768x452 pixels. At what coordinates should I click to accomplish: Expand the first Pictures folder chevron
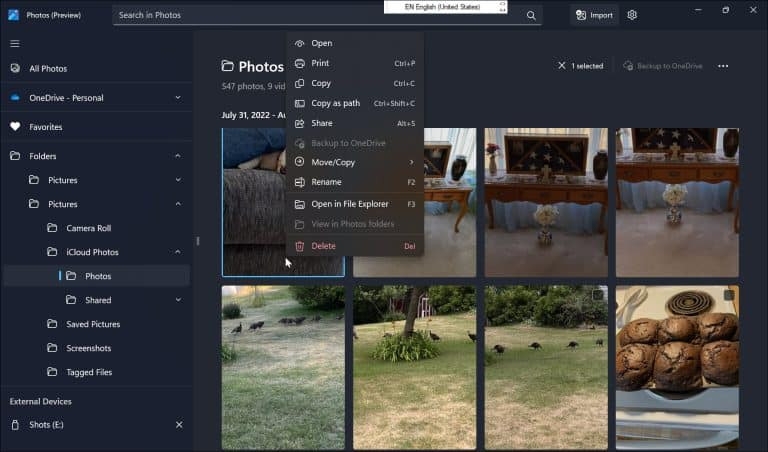coord(178,180)
